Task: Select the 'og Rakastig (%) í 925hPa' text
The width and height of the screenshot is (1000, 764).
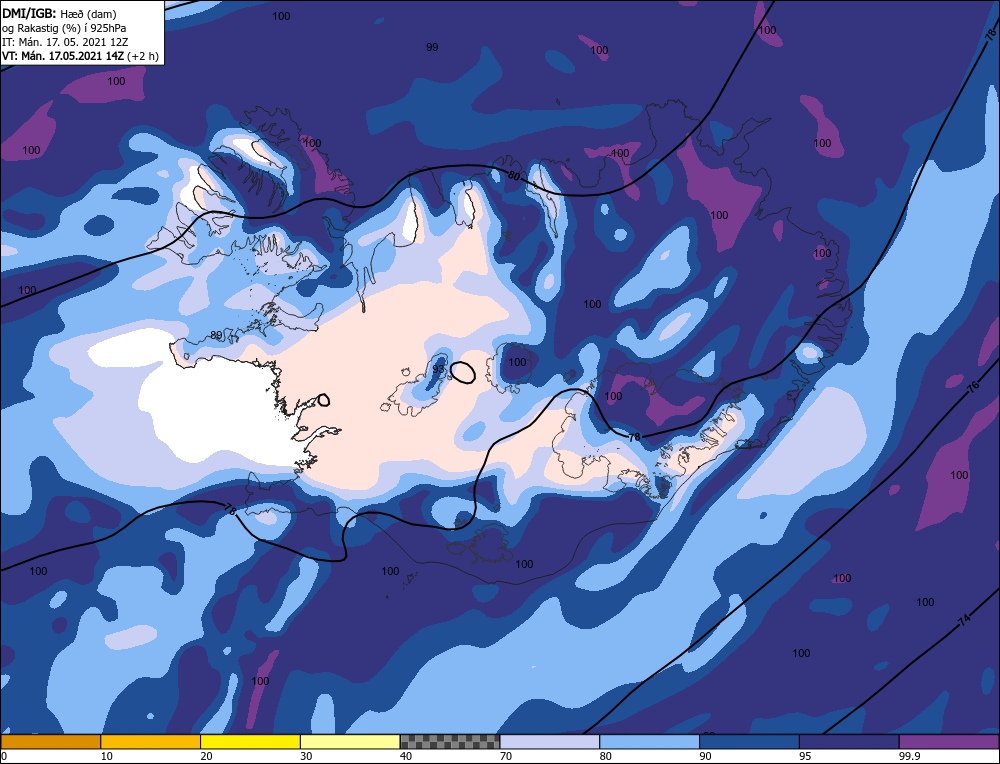Action: [64, 28]
